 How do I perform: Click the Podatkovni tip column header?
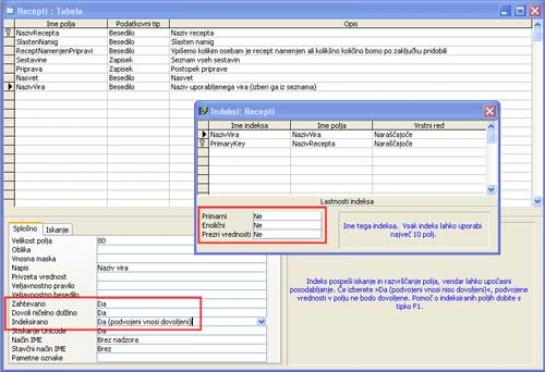coord(138,24)
